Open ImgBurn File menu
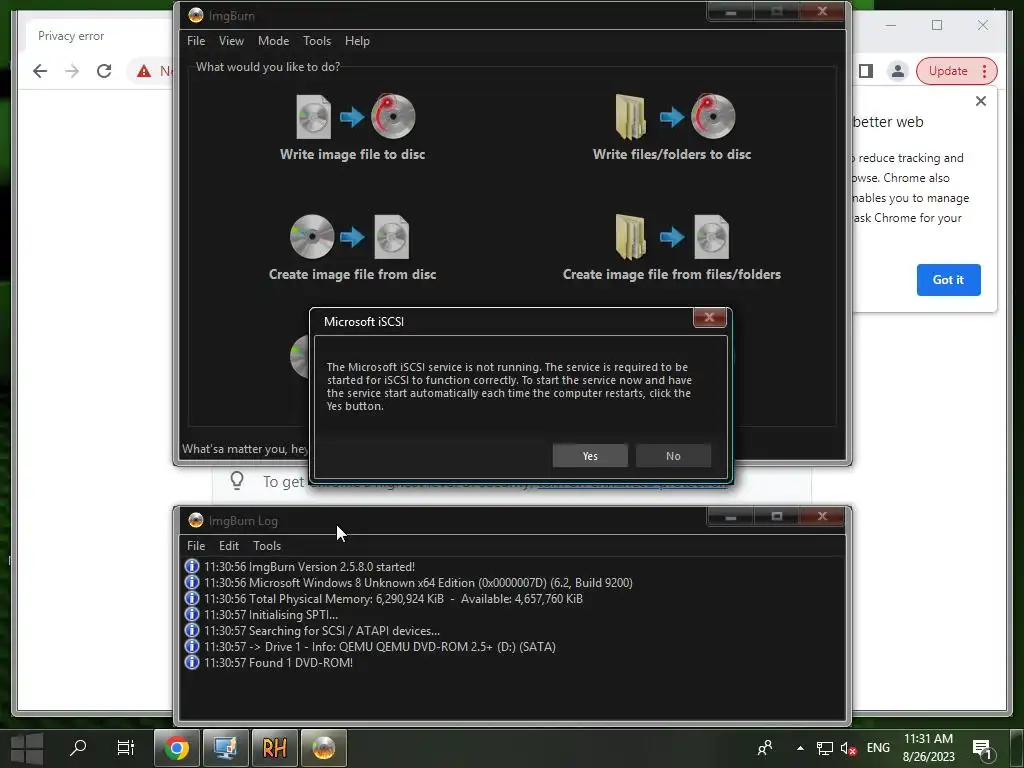1024x768 pixels. (196, 40)
